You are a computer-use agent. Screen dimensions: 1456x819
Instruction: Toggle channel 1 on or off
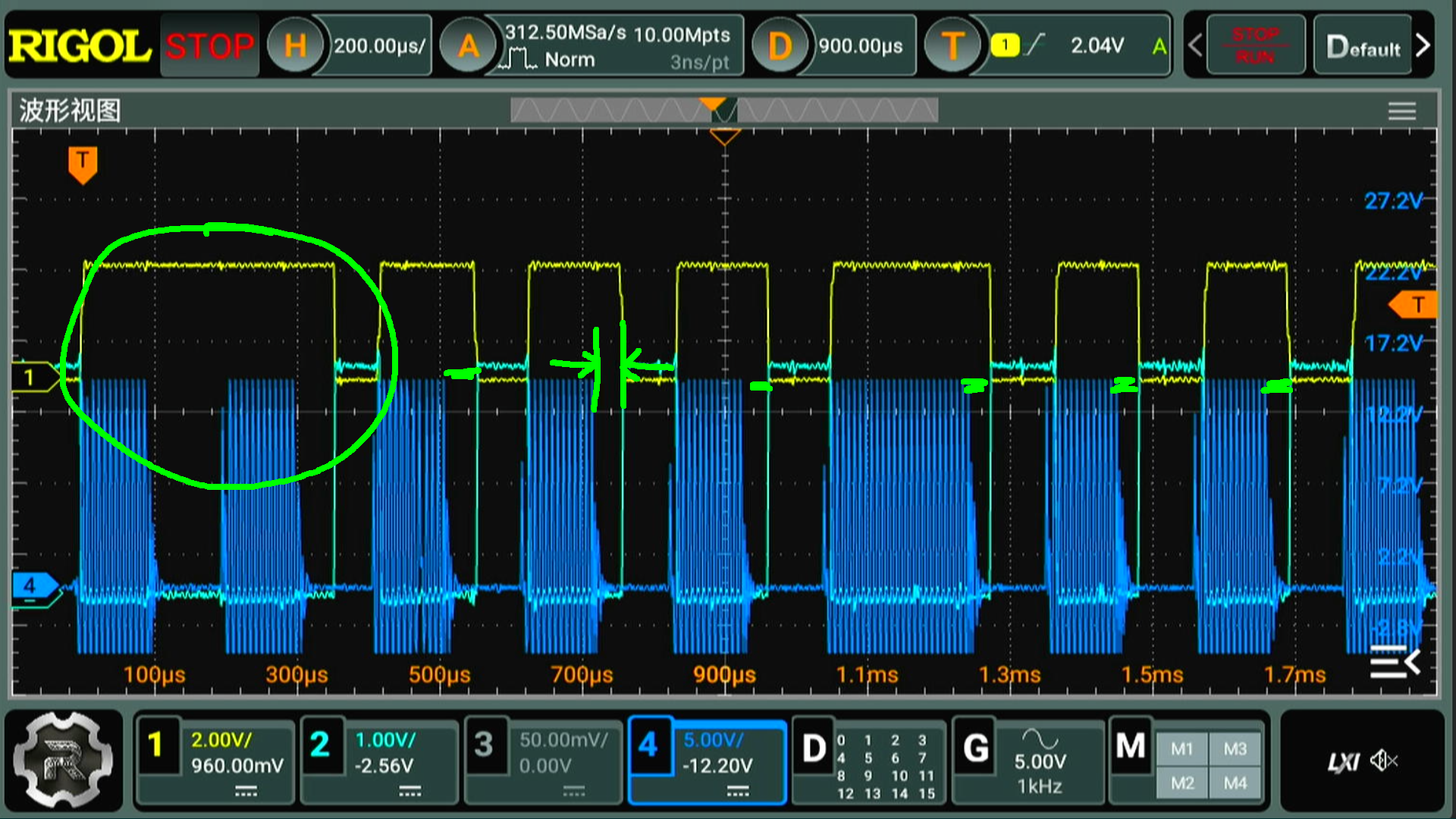(x=156, y=745)
